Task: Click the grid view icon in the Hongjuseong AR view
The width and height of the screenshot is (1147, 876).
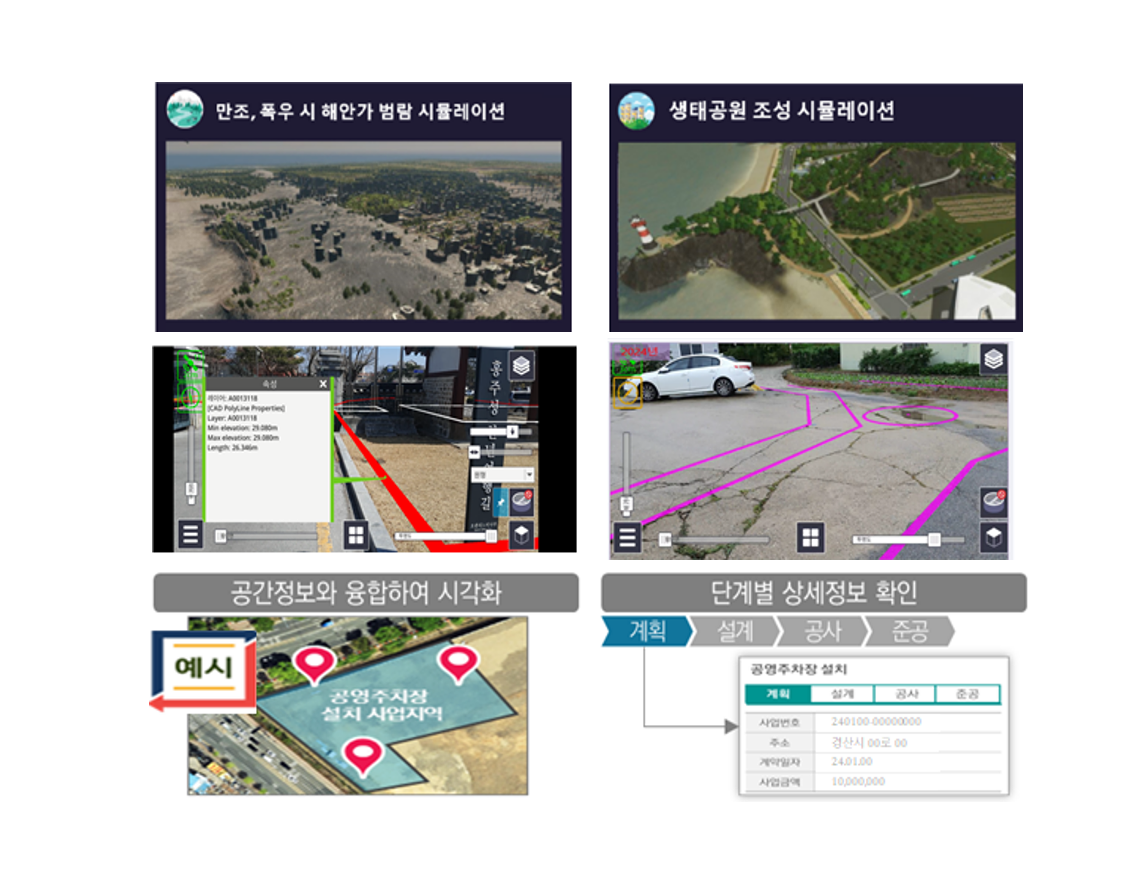Action: [x=356, y=535]
